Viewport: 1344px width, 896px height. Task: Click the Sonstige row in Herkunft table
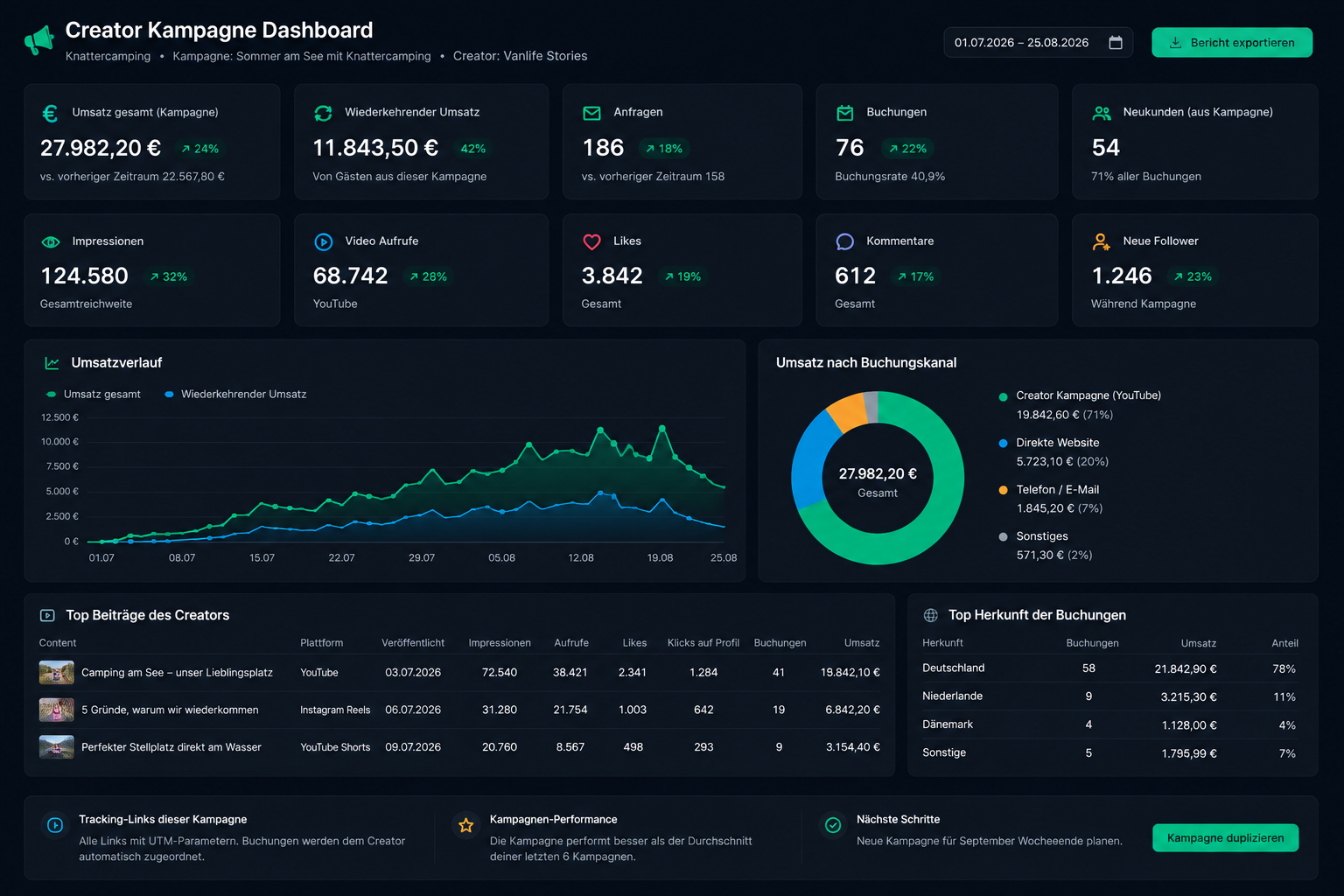1109,753
